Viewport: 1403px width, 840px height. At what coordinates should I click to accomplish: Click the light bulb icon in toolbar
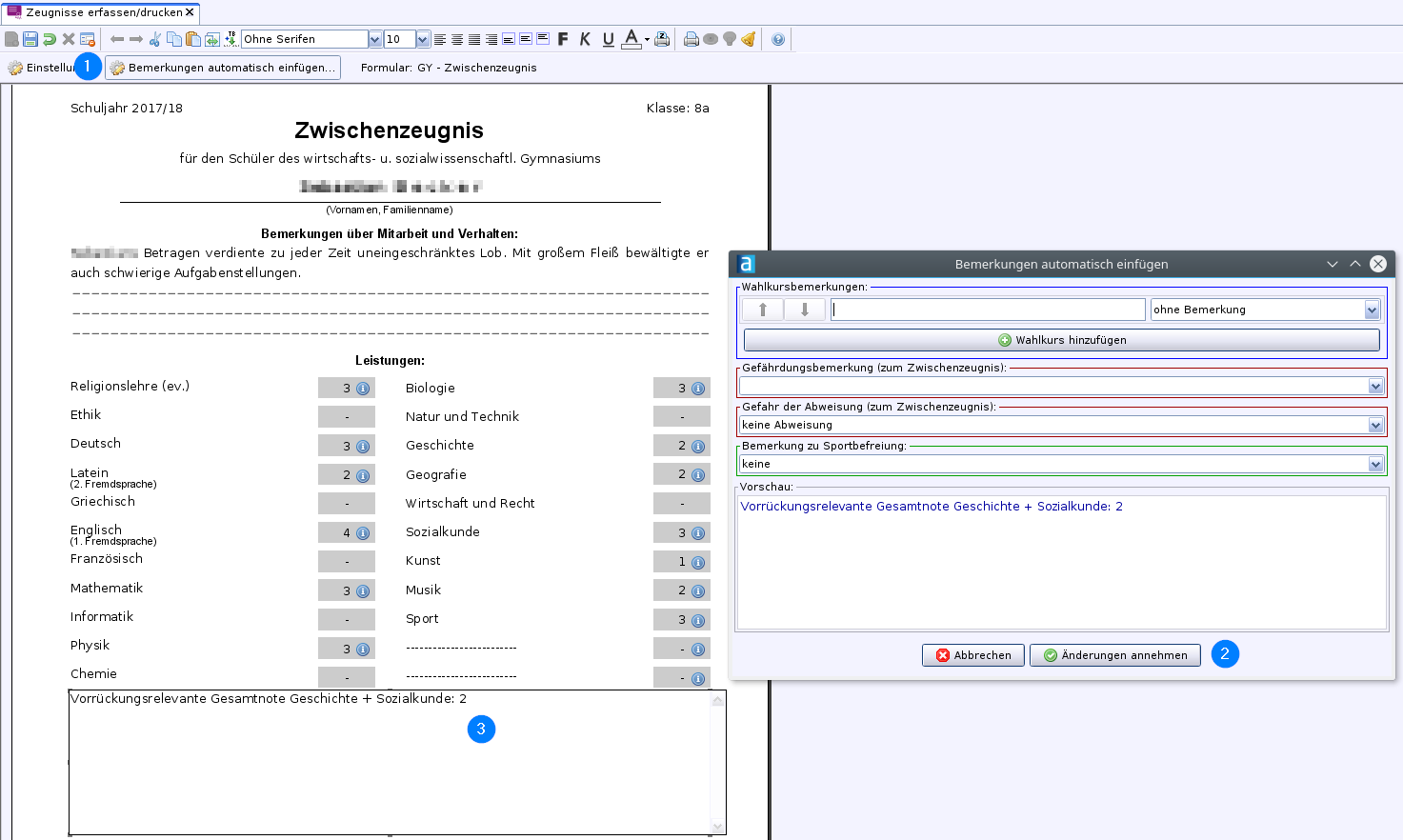(x=730, y=39)
